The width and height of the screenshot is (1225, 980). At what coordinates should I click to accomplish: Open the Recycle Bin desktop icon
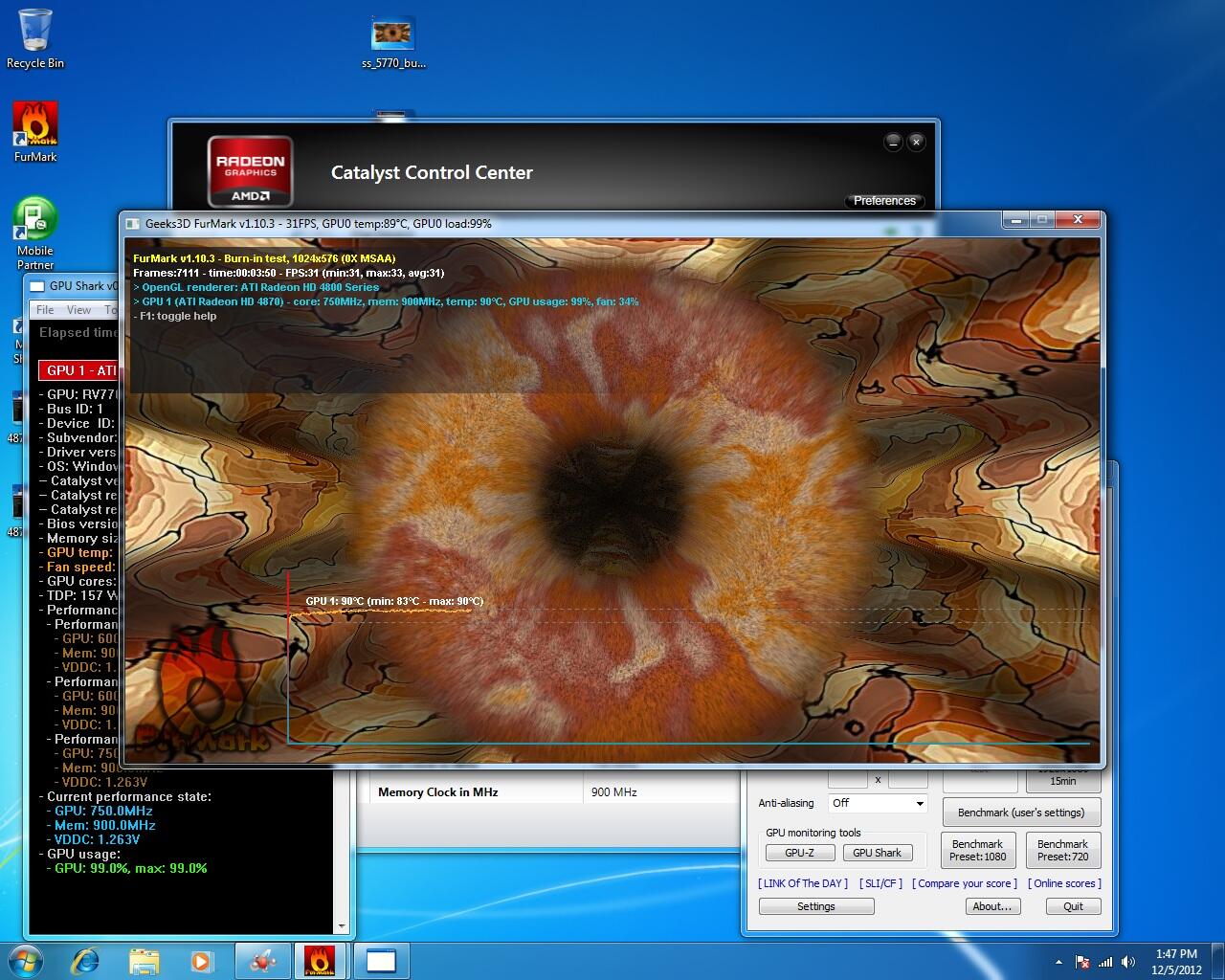pyautogui.click(x=35, y=38)
